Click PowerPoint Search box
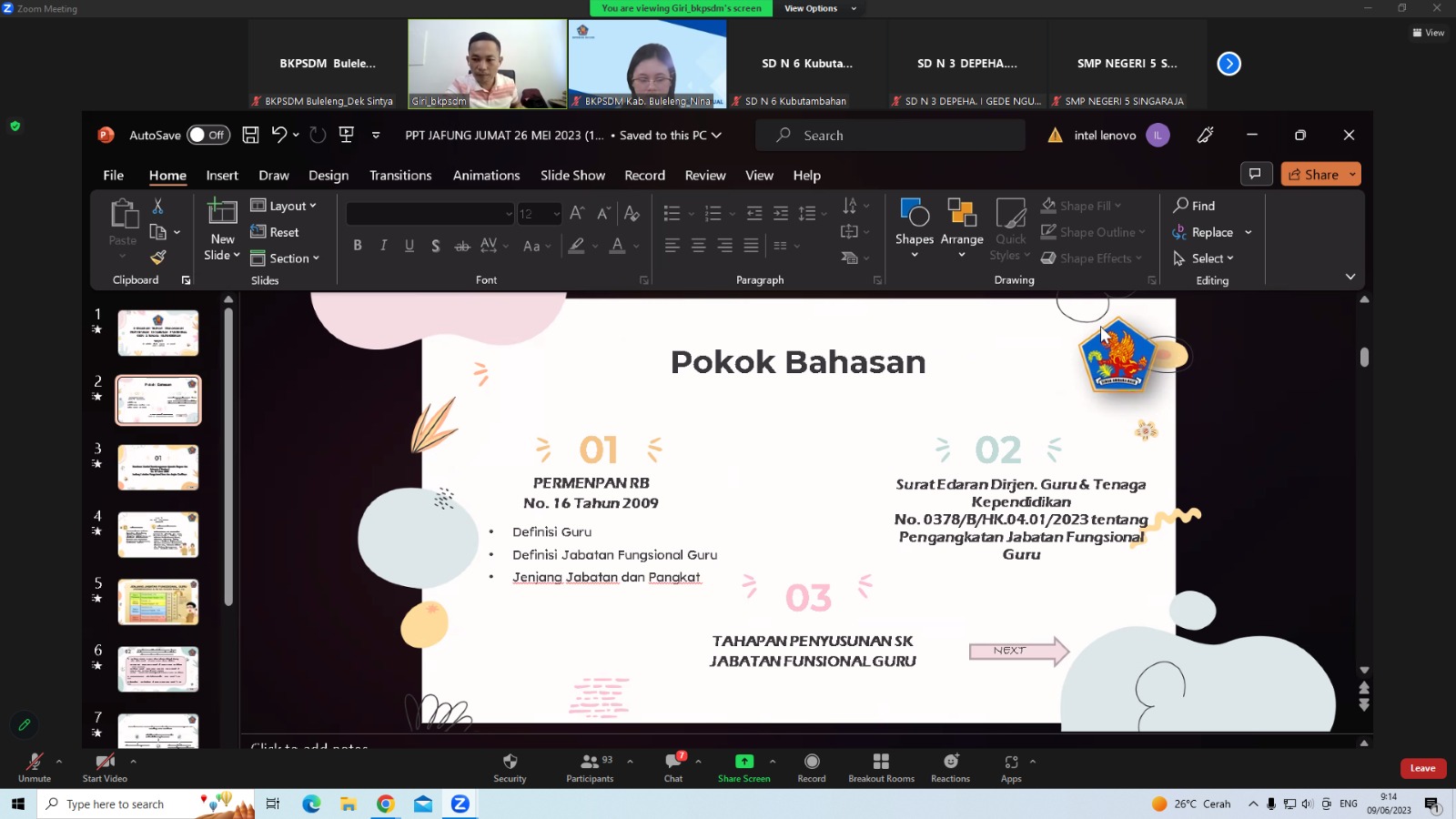The height and width of the screenshot is (819, 1456). [891, 135]
